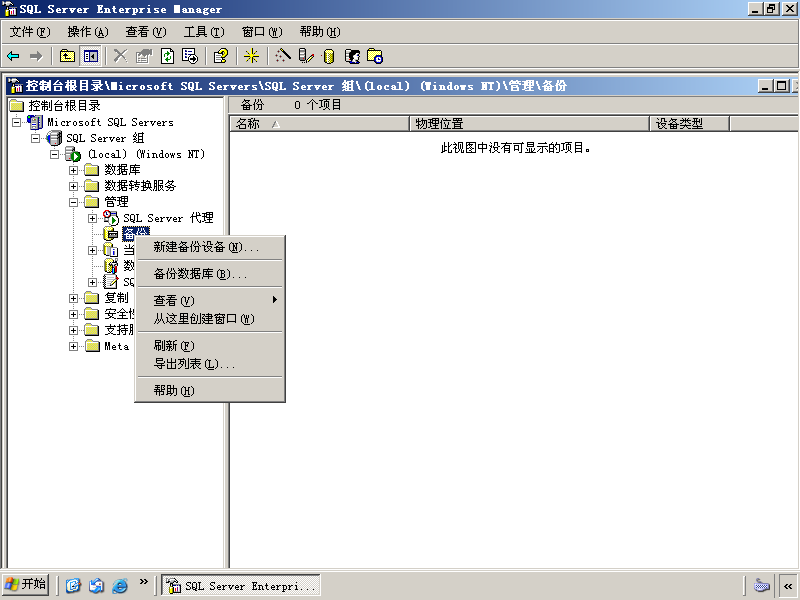This screenshot has height=600, width=800.
Task: Choose 导出列表(L)... in context menu
Action: [x=210, y=364]
